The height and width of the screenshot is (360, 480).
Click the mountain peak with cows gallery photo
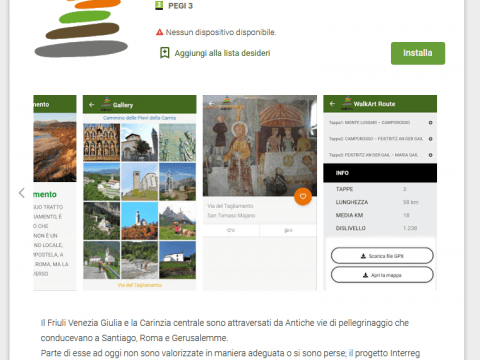[x=177, y=221]
